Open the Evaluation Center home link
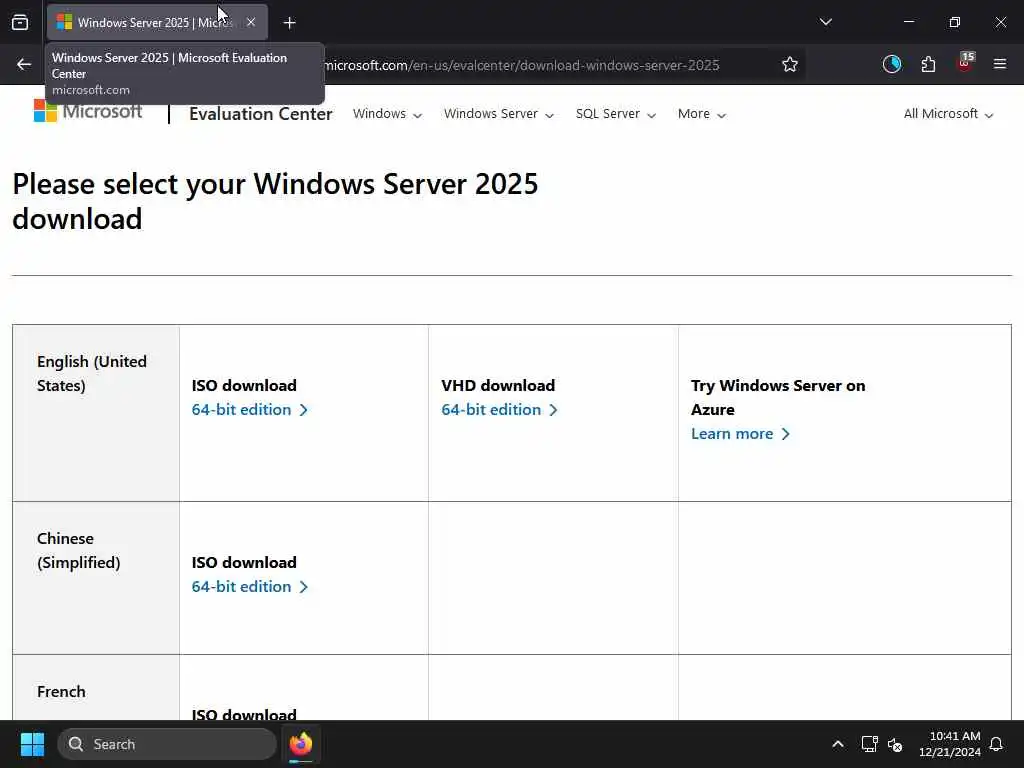The width and height of the screenshot is (1024, 768). [261, 114]
